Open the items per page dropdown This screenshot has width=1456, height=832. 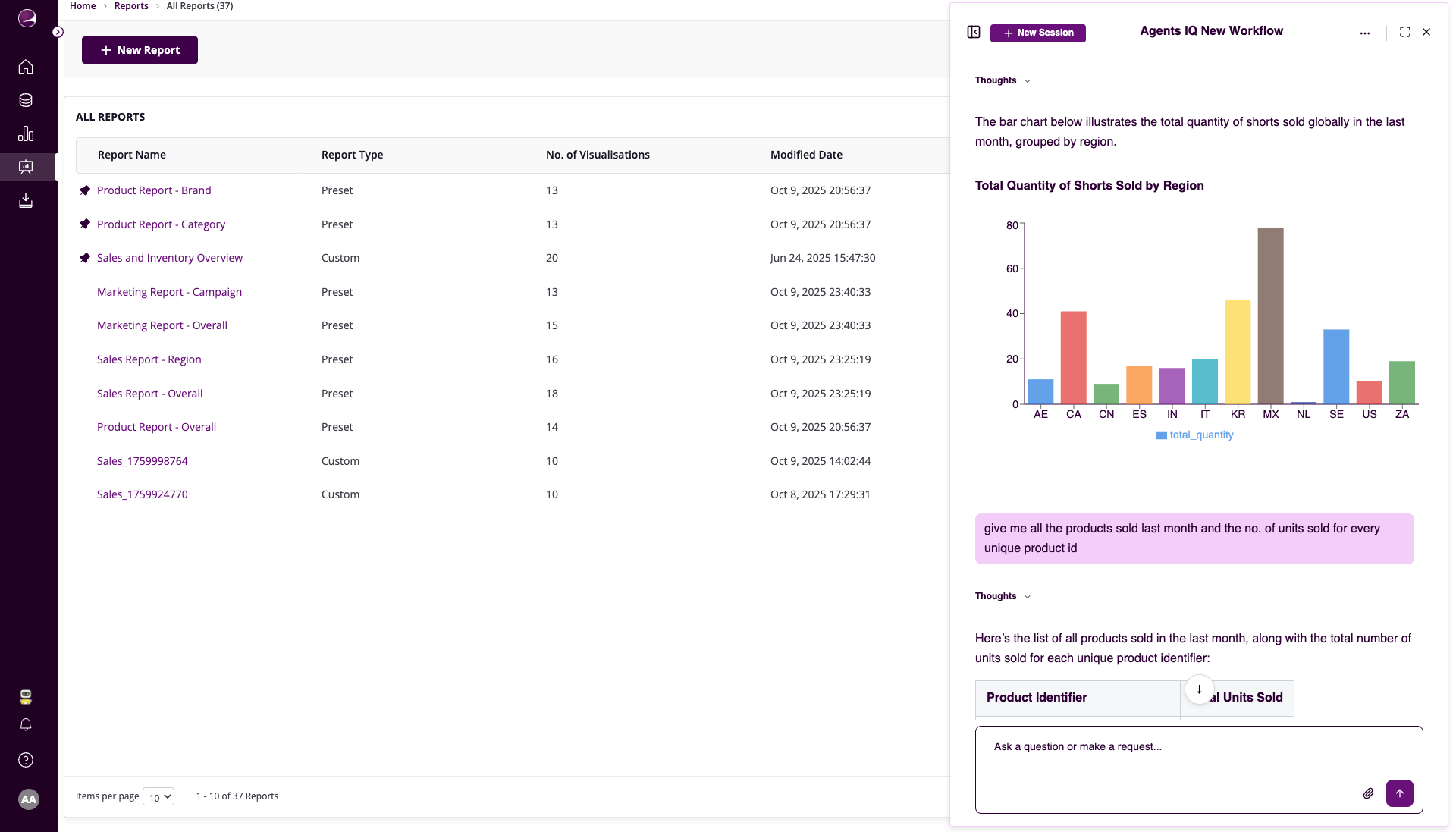point(158,797)
